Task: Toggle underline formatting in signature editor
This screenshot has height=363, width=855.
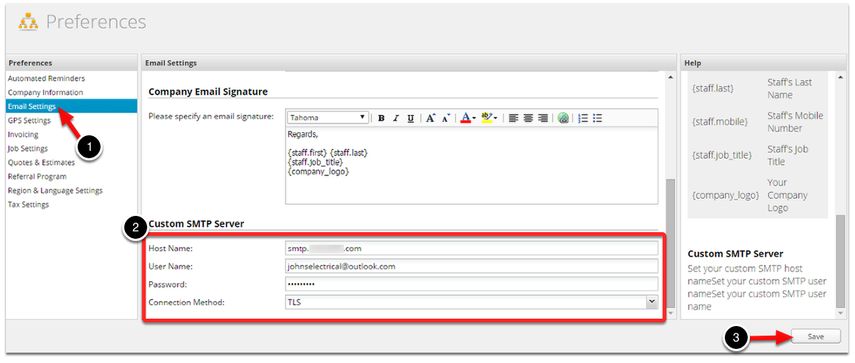Action: (x=411, y=118)
